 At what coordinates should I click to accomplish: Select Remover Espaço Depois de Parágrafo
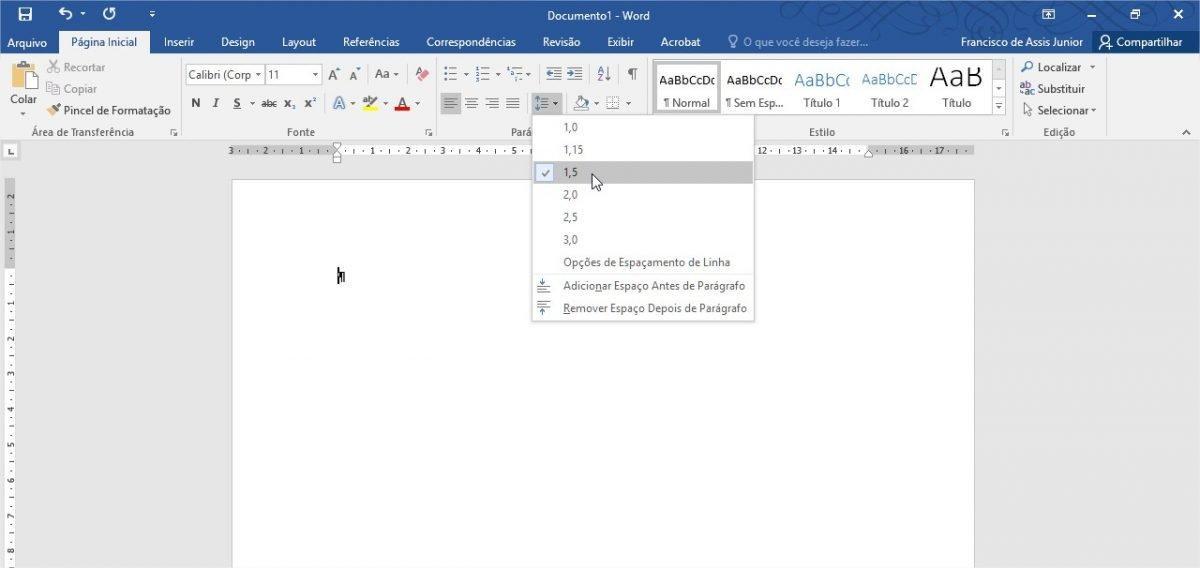[642, 308]
